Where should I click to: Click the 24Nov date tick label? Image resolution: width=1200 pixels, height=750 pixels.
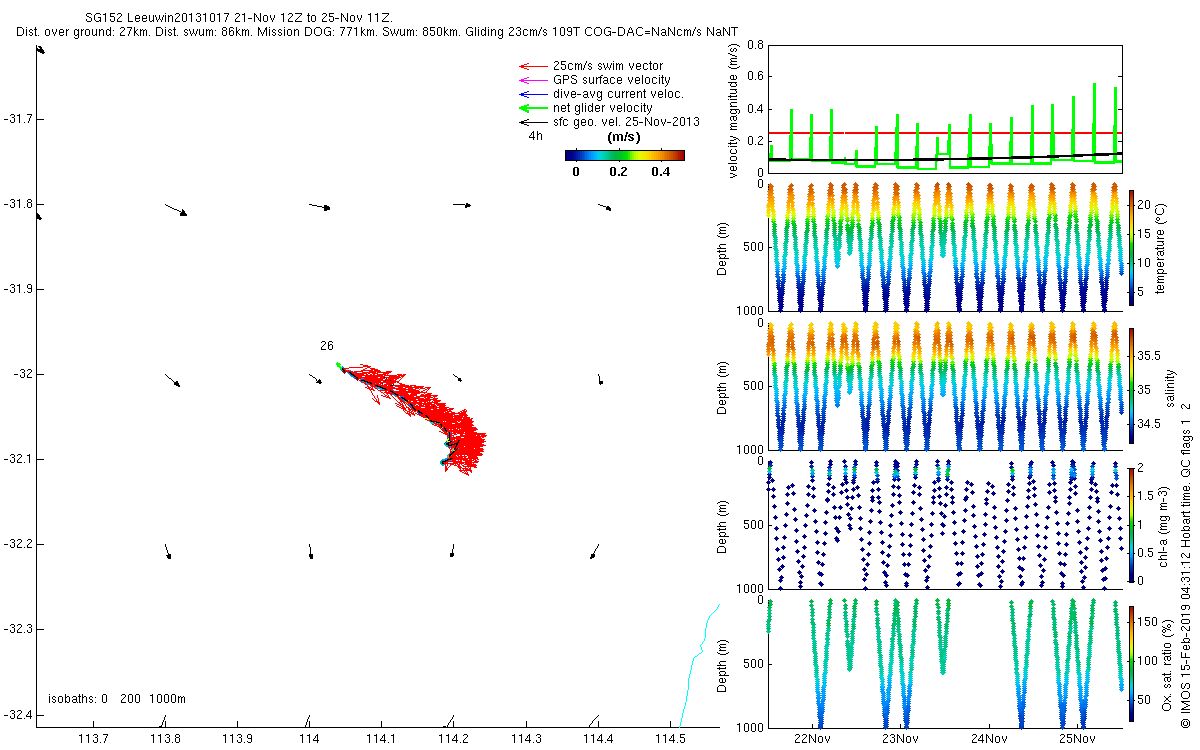click(x=988, y=739)
